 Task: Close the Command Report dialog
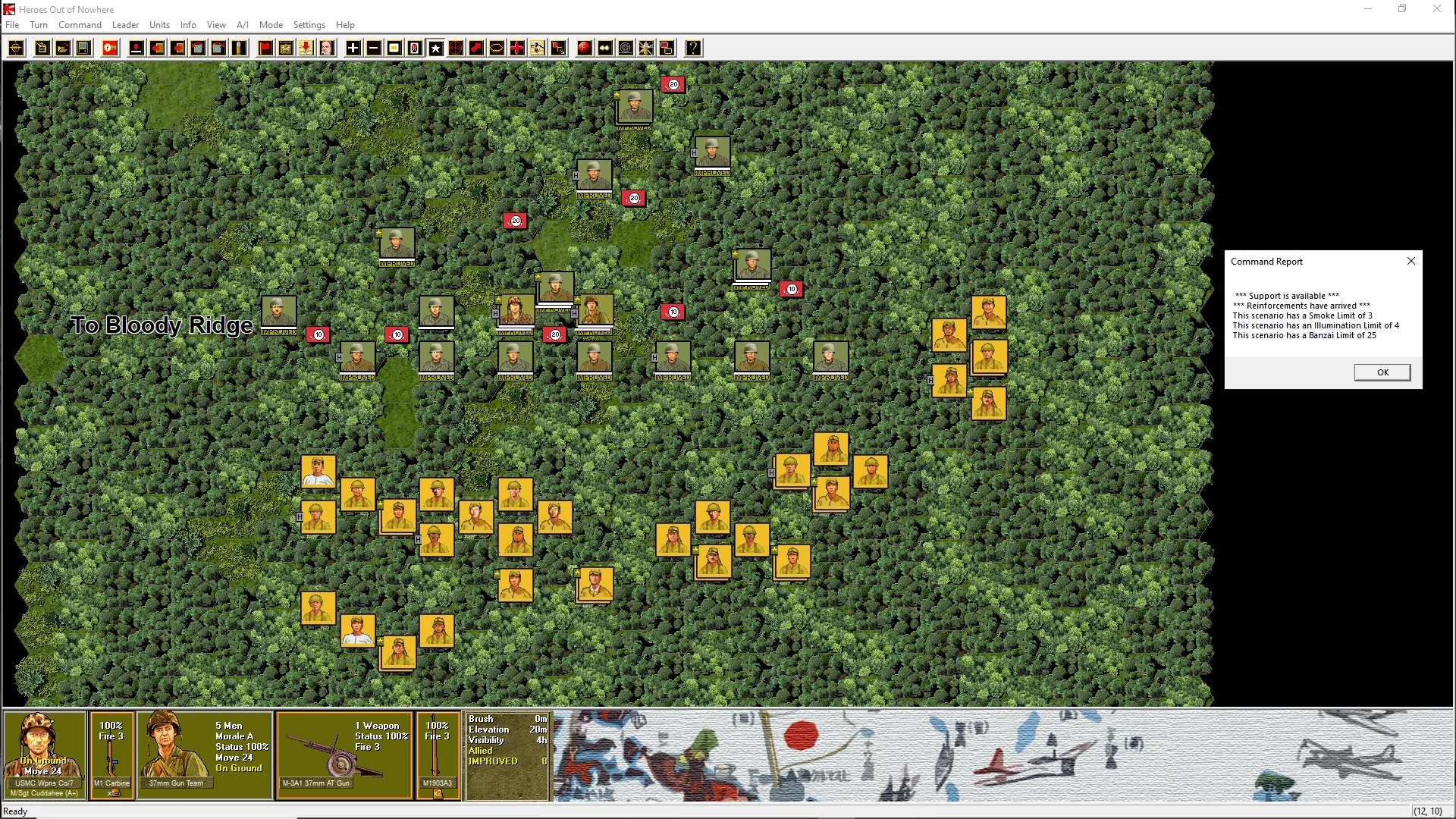coord(1411,261)
